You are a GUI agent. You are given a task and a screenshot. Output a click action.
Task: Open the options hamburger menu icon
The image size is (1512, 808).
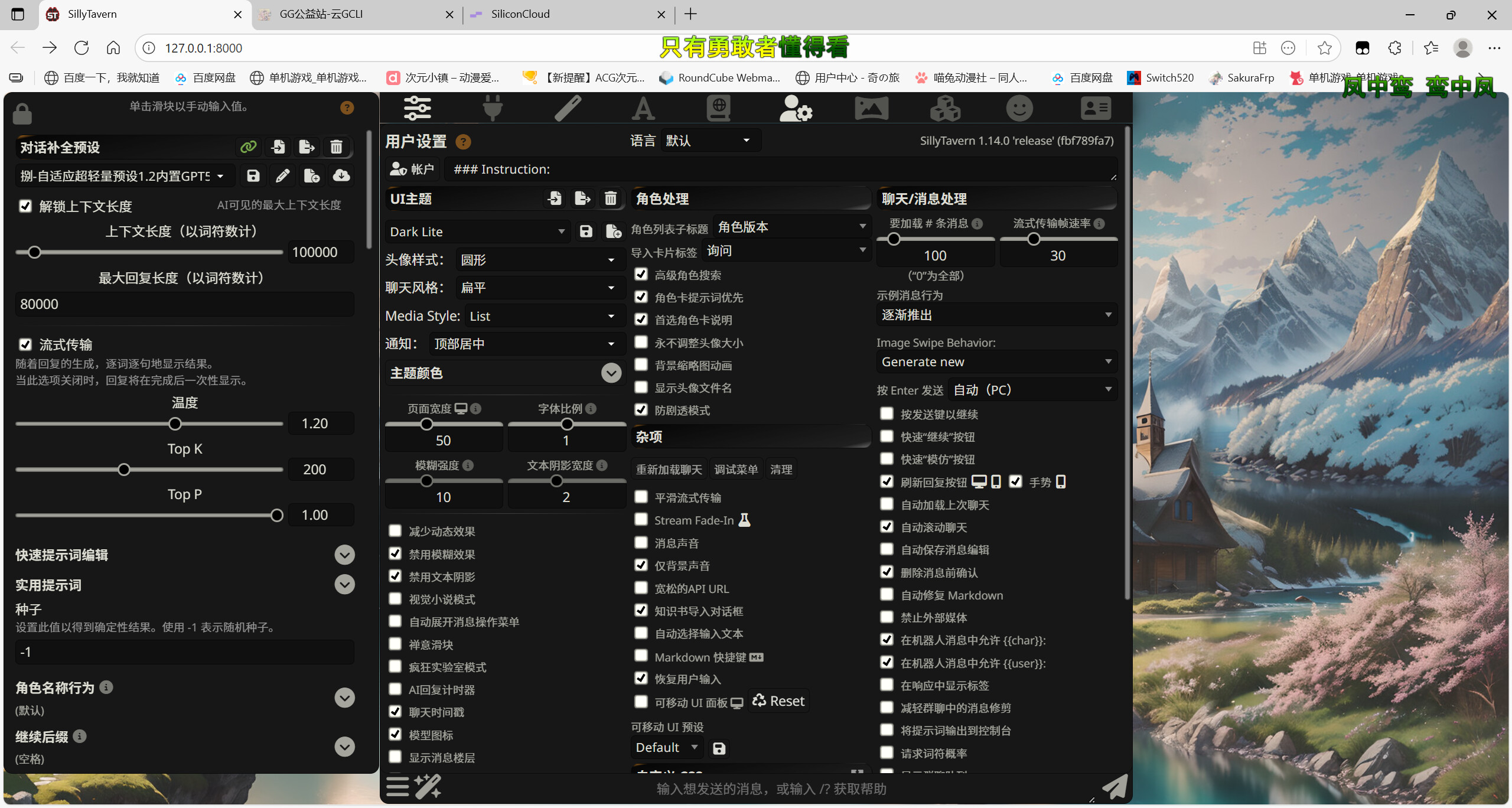[397, 787]
